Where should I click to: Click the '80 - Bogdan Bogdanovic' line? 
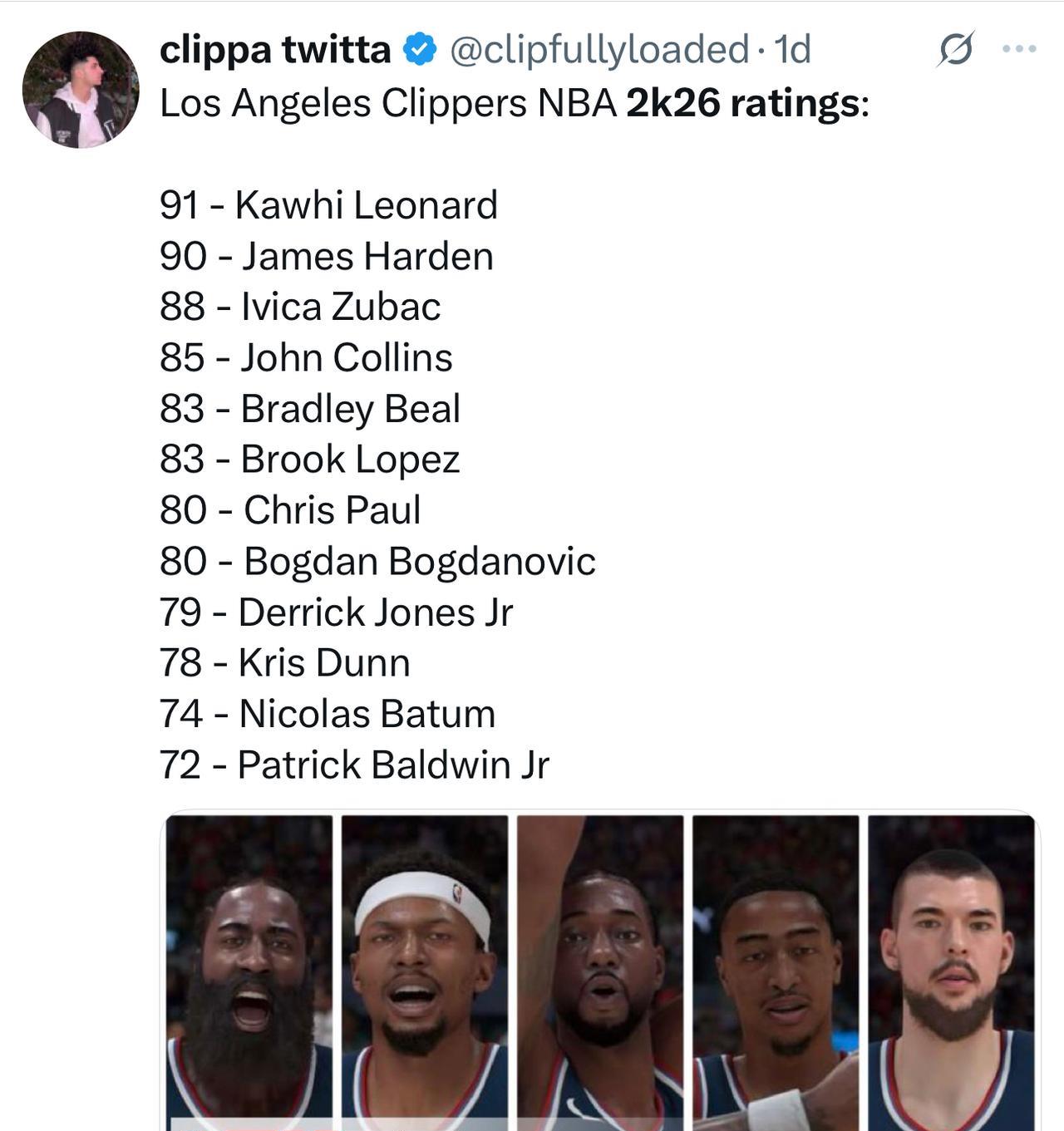377,561
